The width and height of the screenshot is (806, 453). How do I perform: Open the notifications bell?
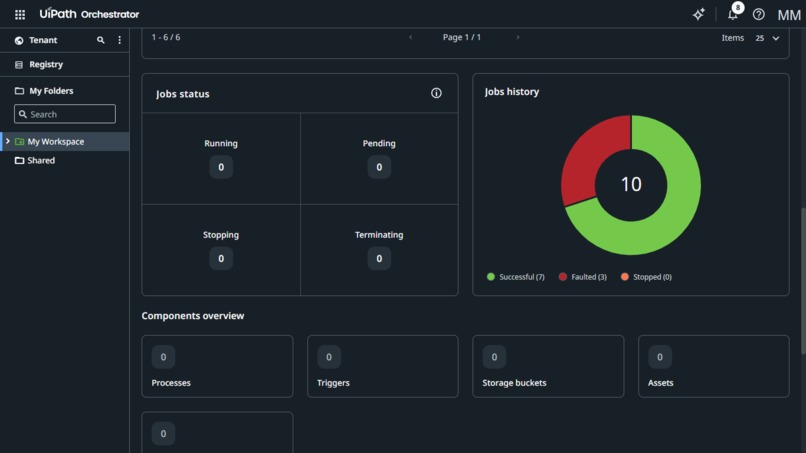point(733,14)
